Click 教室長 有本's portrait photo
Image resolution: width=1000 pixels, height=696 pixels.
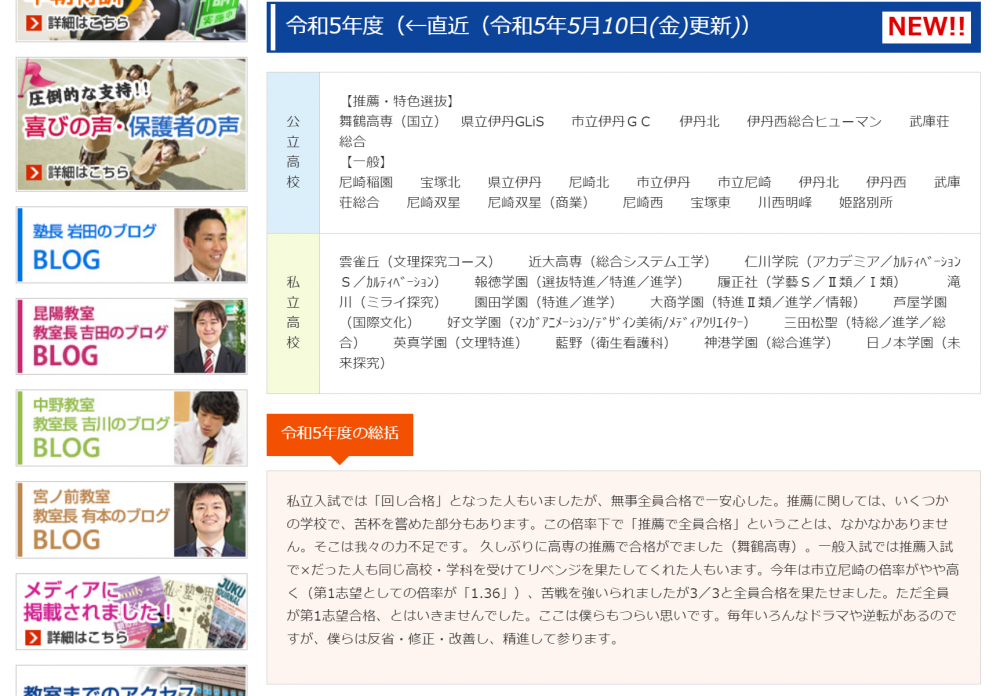(209, 520)
